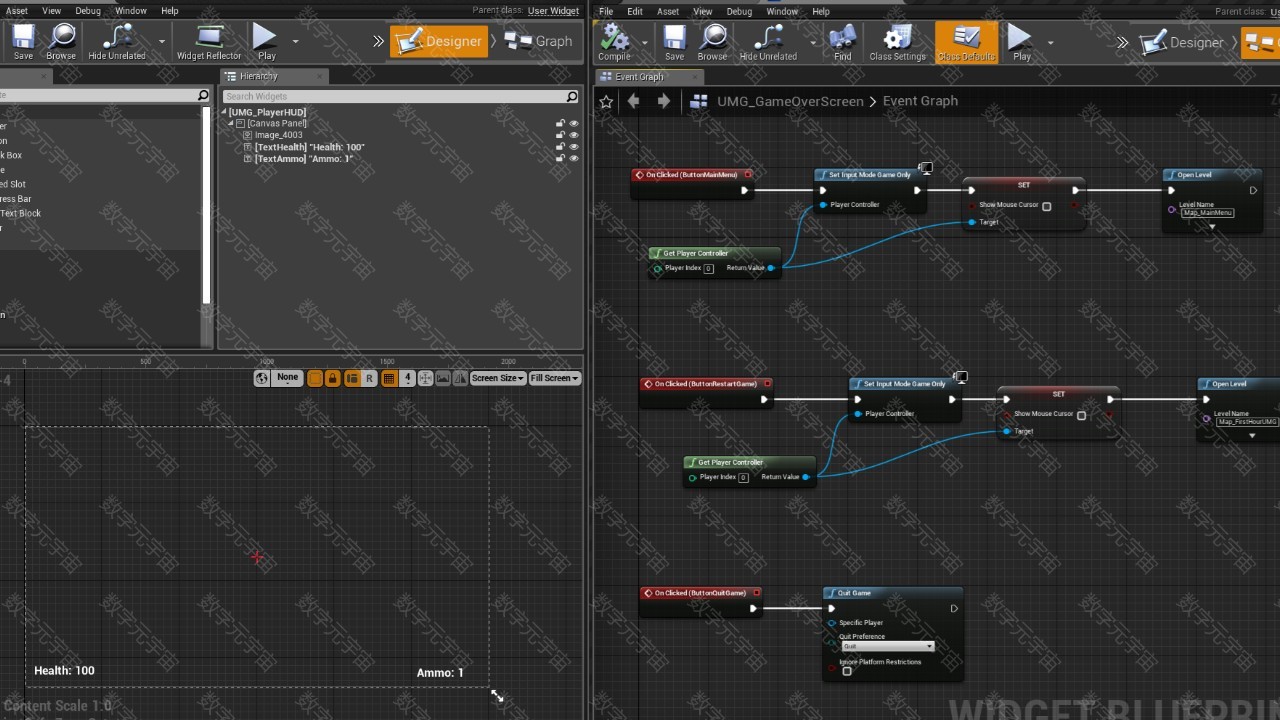Open the Widget Reflector tool
This screenshot has width=1280, height=720.
click(x=209, y=42)
